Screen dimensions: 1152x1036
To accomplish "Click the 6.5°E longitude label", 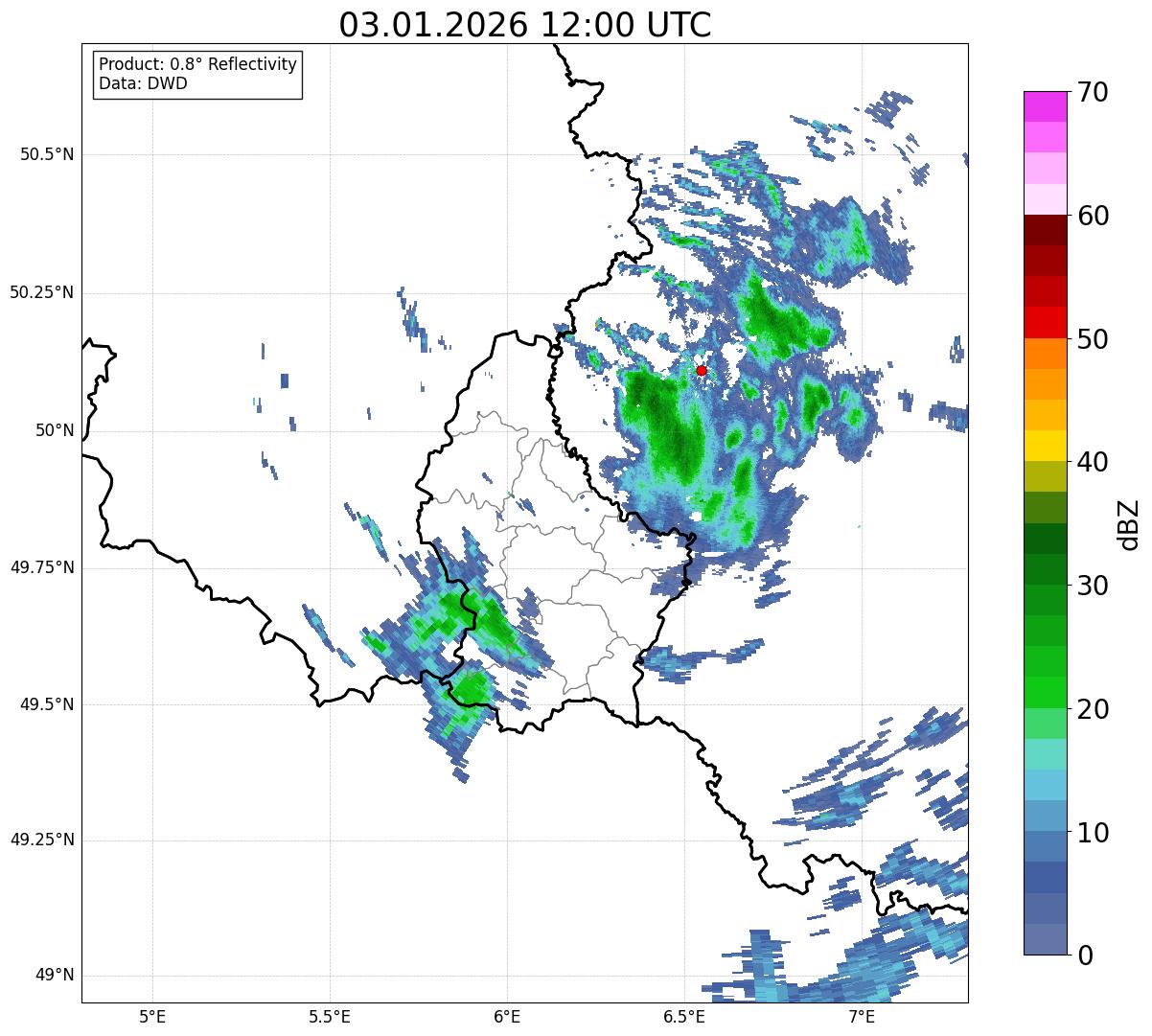I will click(x=684, y=1017).
